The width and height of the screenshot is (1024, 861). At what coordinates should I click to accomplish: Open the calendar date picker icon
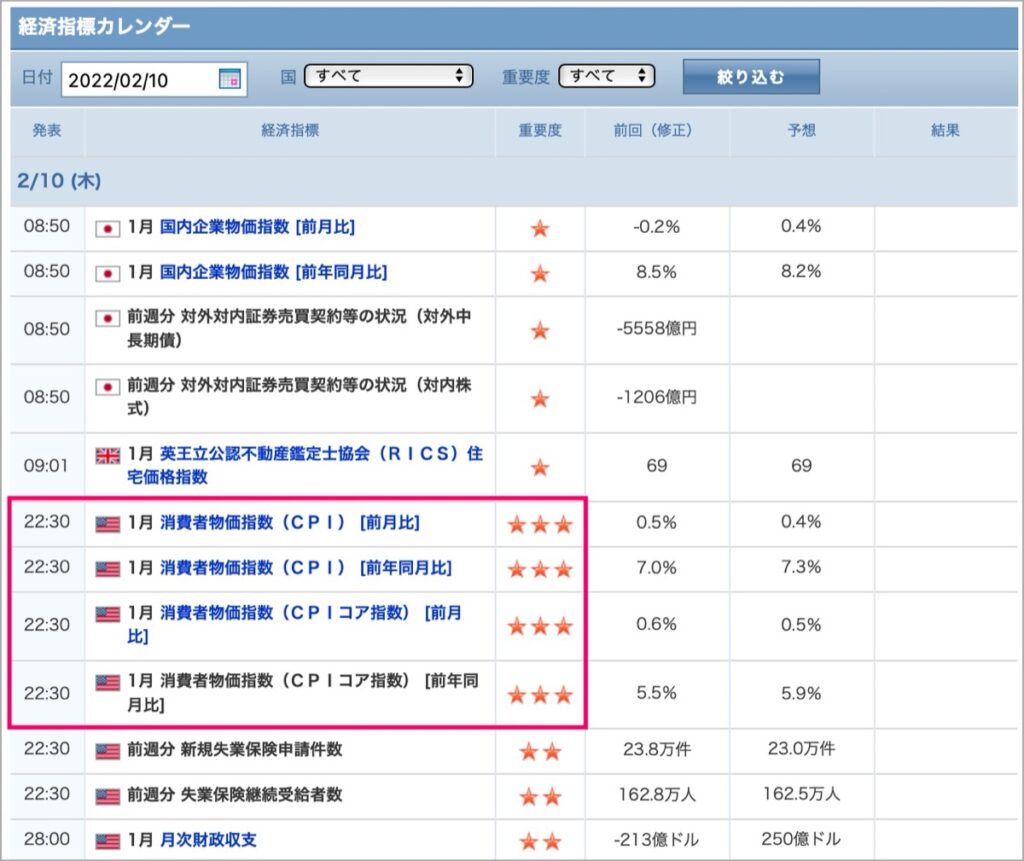(229, 79)
